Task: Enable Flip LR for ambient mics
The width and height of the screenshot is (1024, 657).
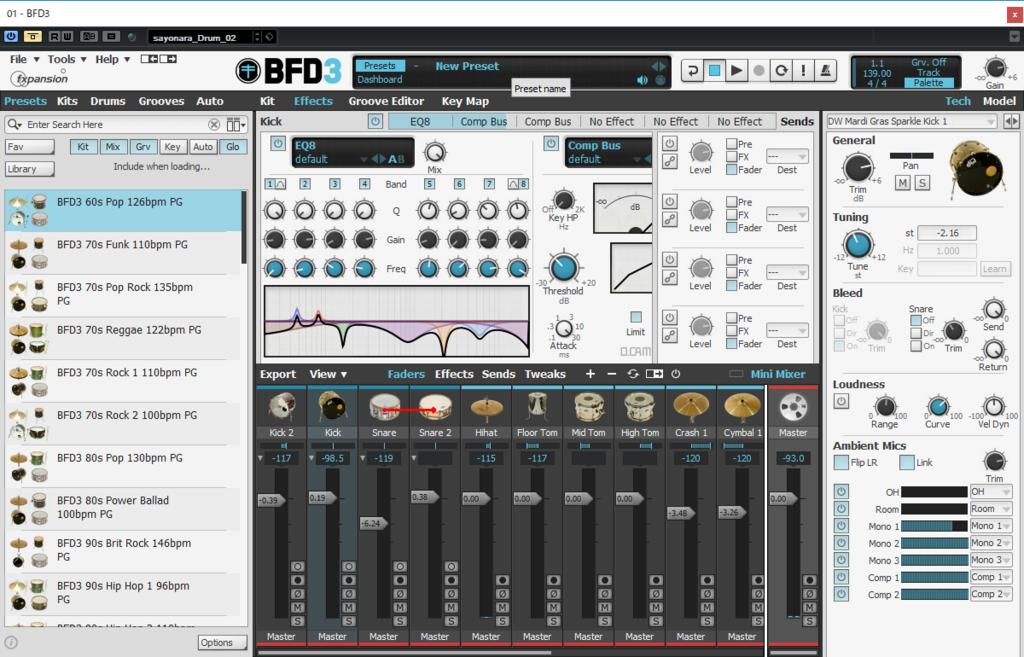Action: coord(841,462)
